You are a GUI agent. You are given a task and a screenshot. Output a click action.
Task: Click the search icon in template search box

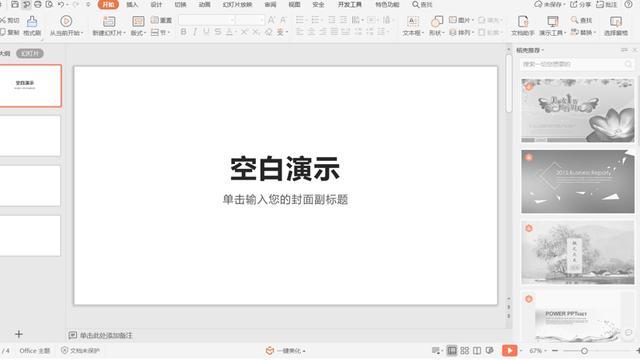click(628, 64)
